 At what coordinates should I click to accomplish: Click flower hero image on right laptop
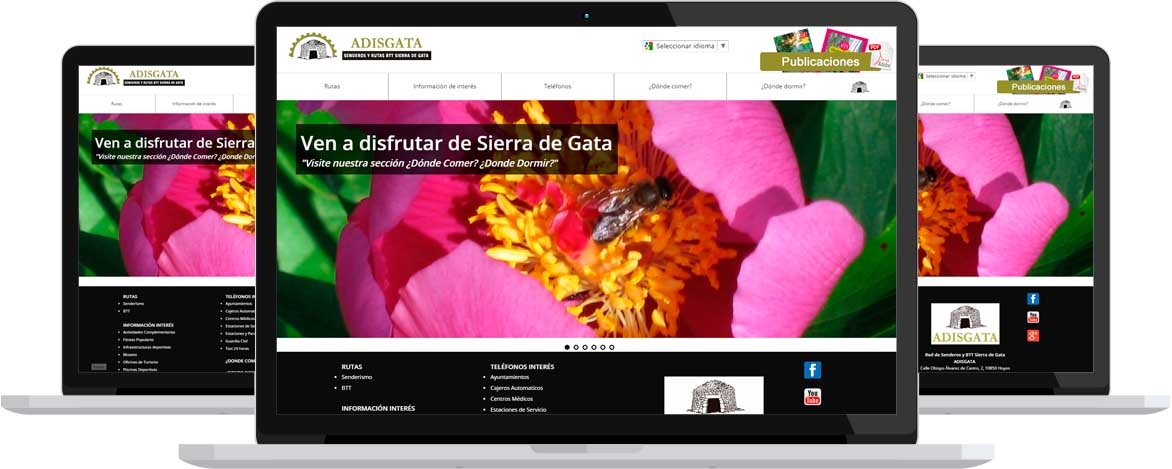[x=1006, y=194]
